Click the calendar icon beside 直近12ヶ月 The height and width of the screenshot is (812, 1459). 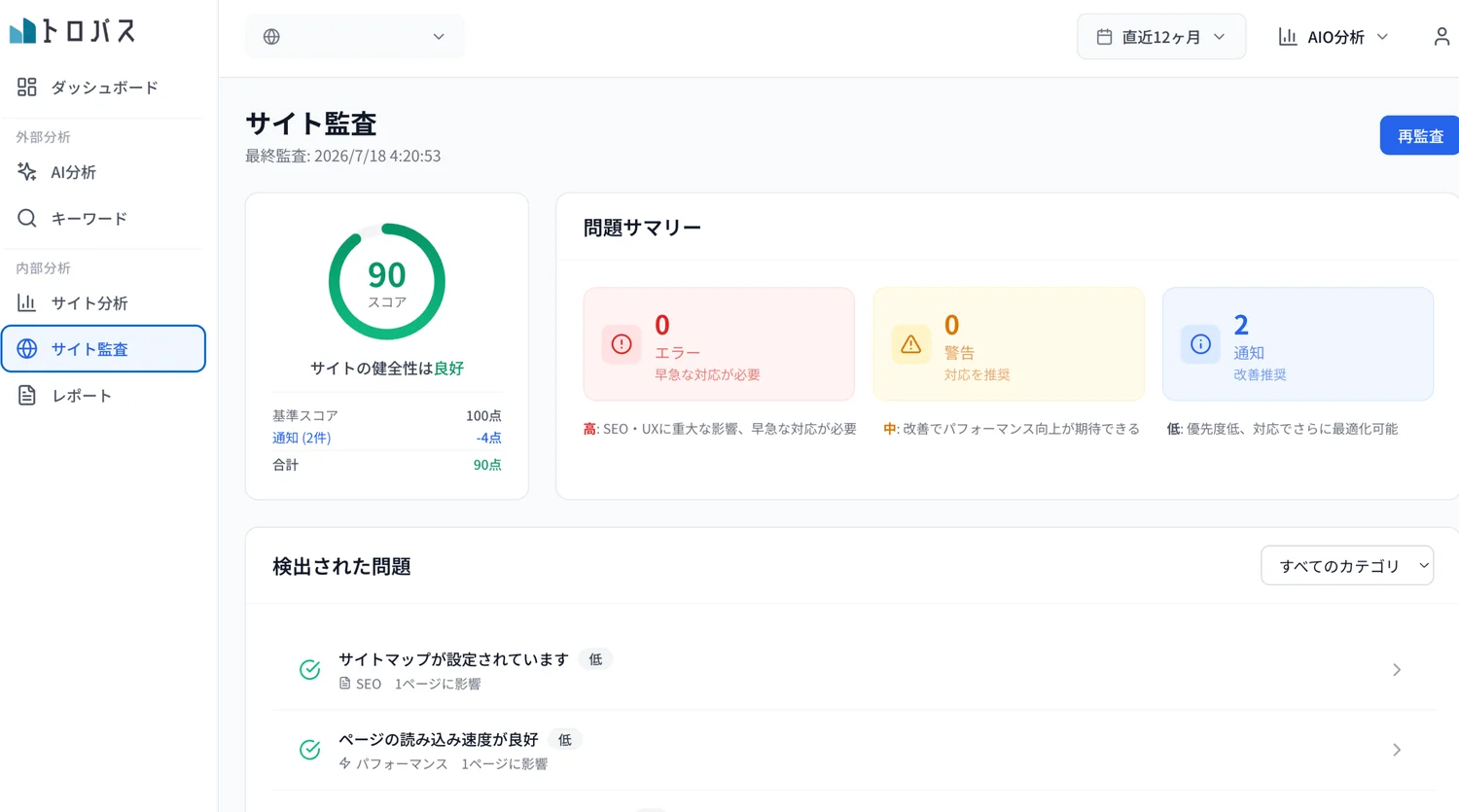(1104, 37)
